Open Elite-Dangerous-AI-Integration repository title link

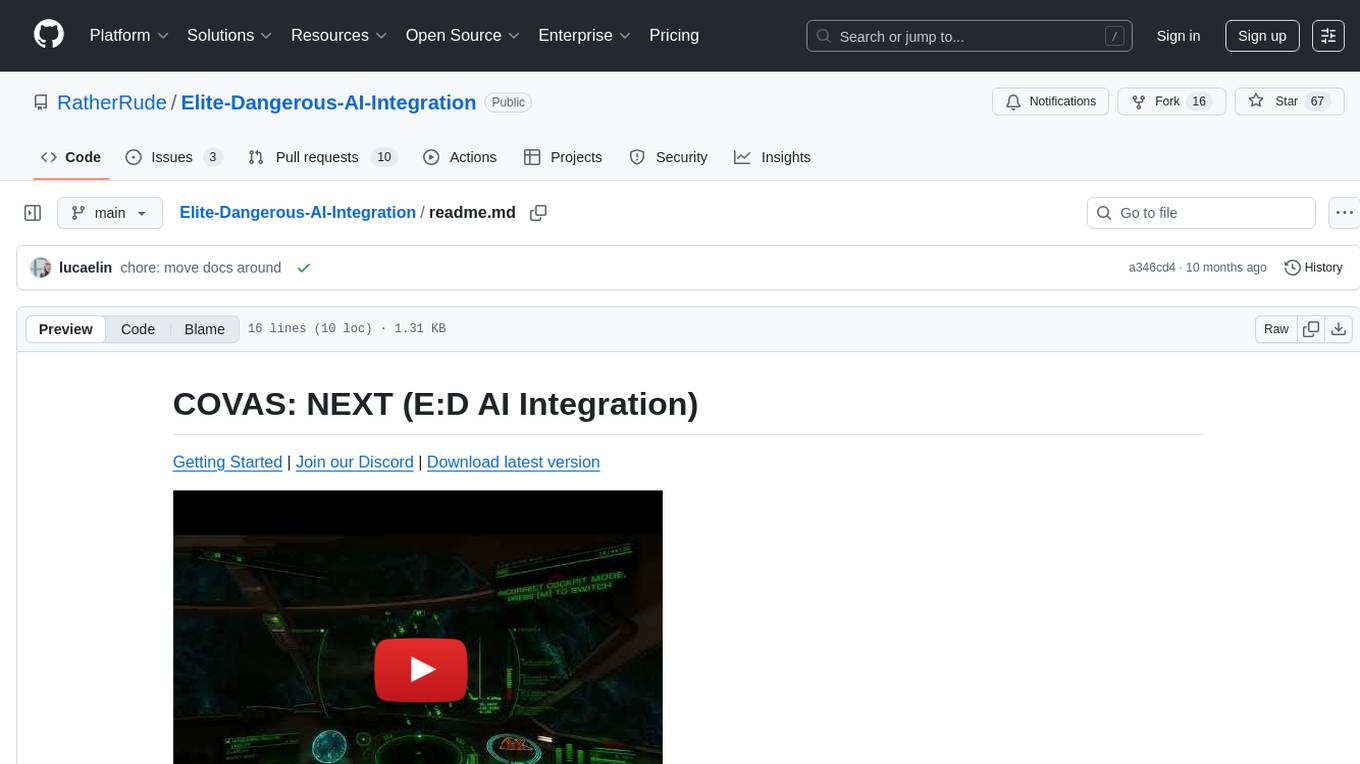point(328,102)
